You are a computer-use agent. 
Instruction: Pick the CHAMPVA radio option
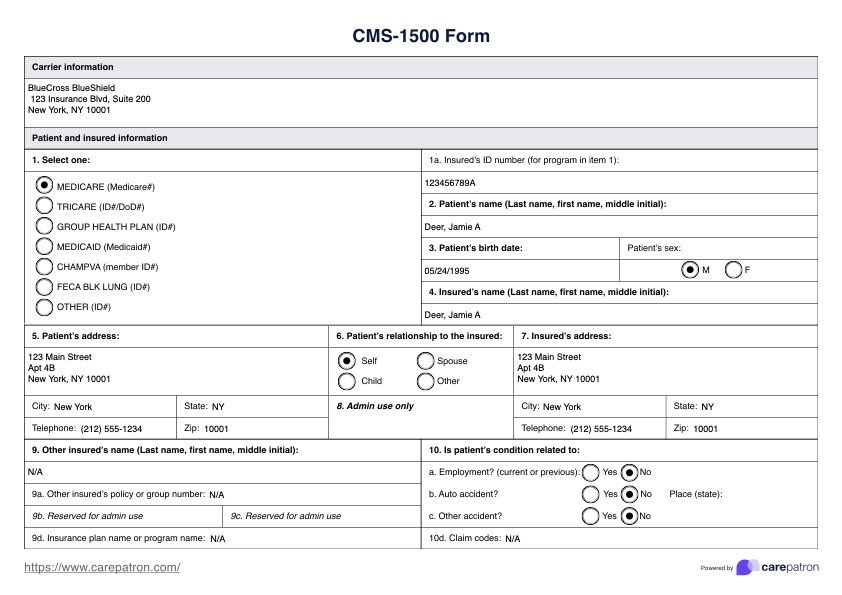[x=44, y=266]
